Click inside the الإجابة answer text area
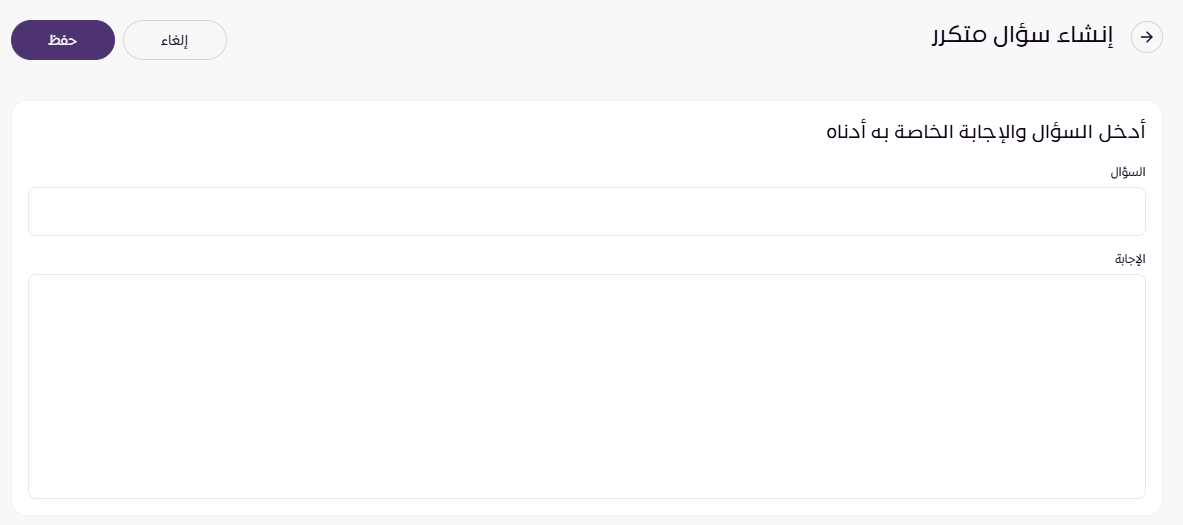Viewport: 1183px width, 525px height. pyautogui.click(x=586, y=386)
